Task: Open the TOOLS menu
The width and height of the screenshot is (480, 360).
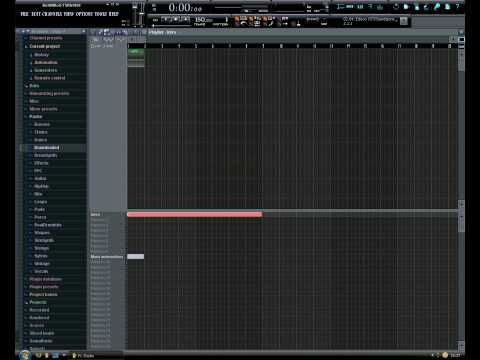Action: pos(100,14)
